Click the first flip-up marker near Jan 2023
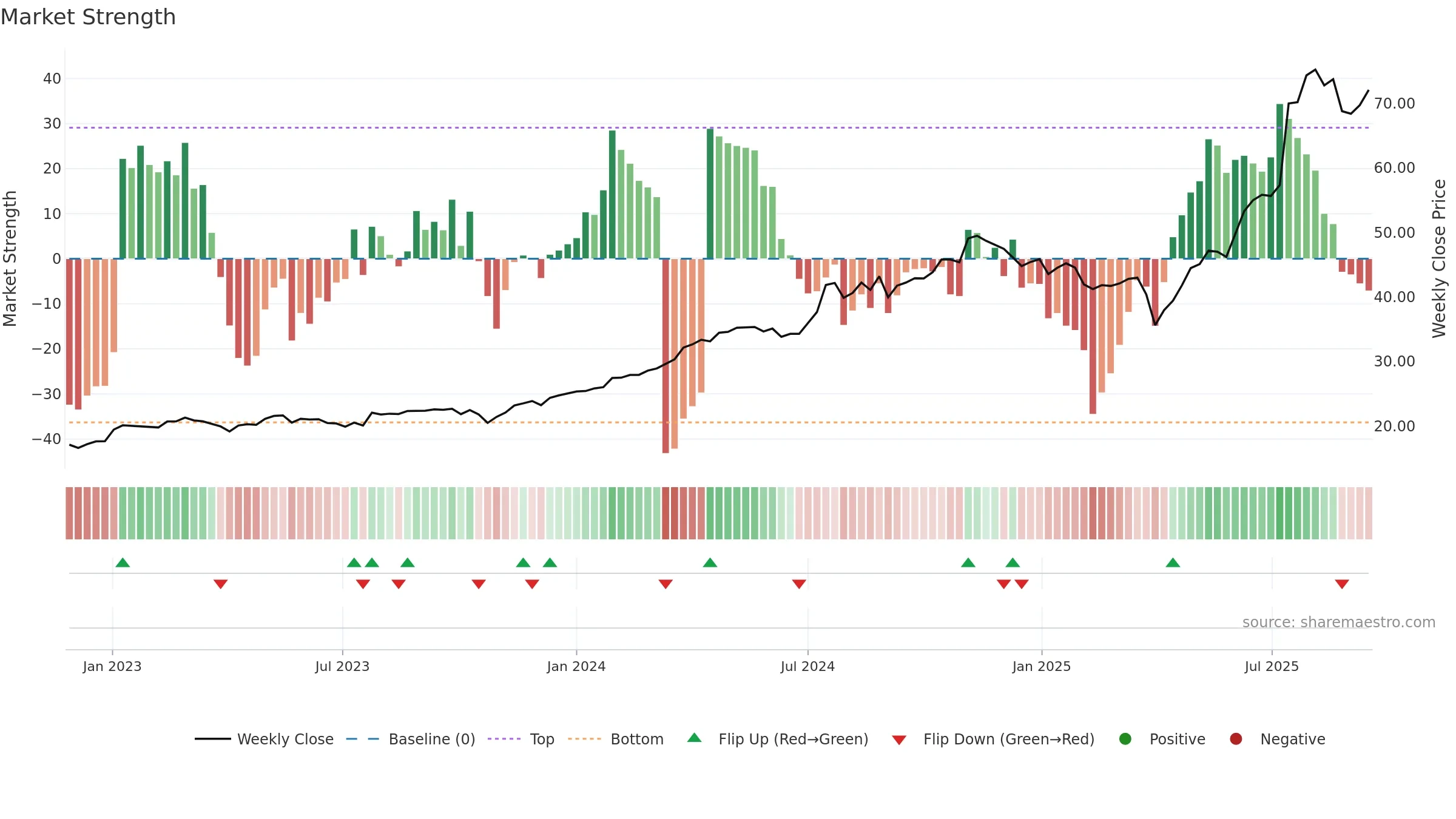This screenshot has width=1456, height=819. (x=123, y=562)
